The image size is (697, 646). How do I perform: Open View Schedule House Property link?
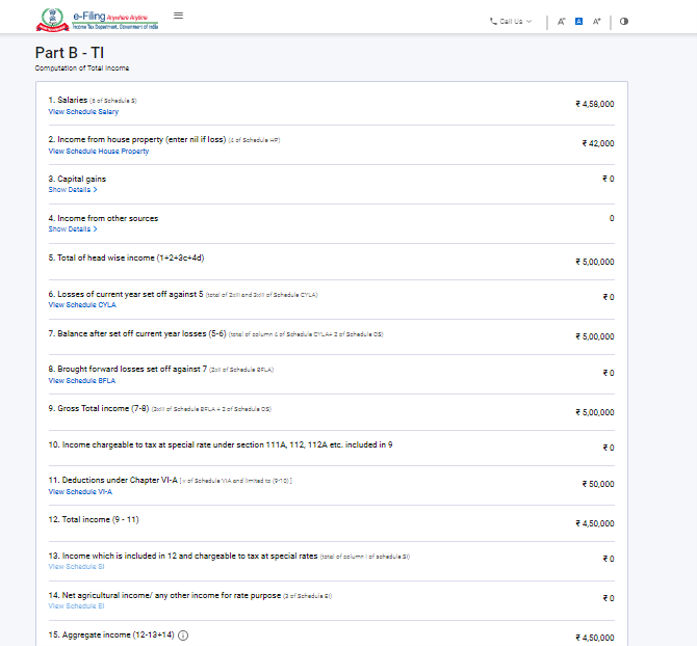98,151
